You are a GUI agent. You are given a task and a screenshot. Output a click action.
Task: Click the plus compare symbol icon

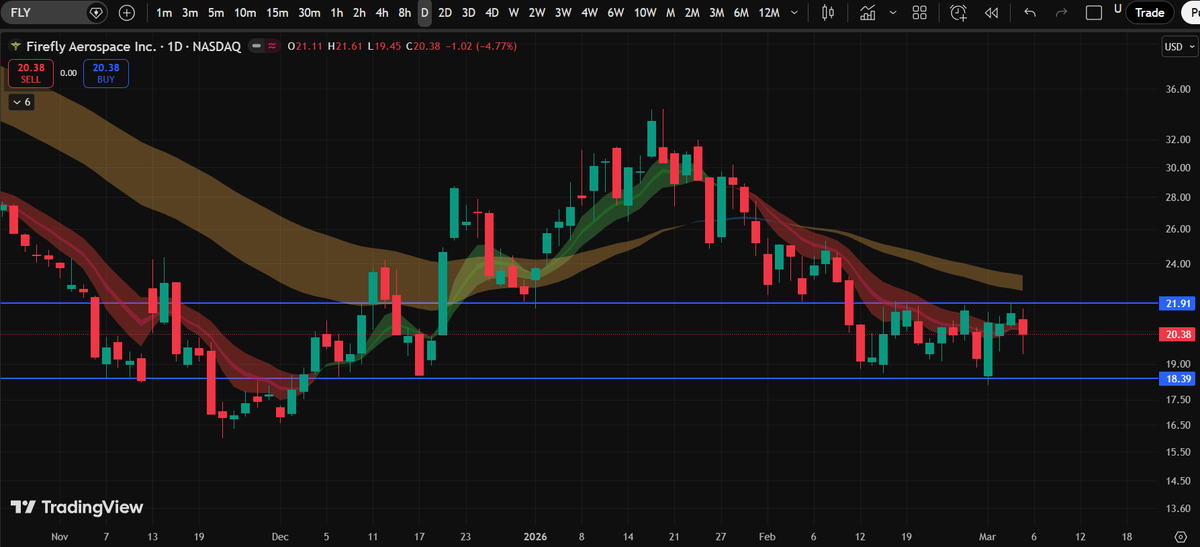pos(127,13)
